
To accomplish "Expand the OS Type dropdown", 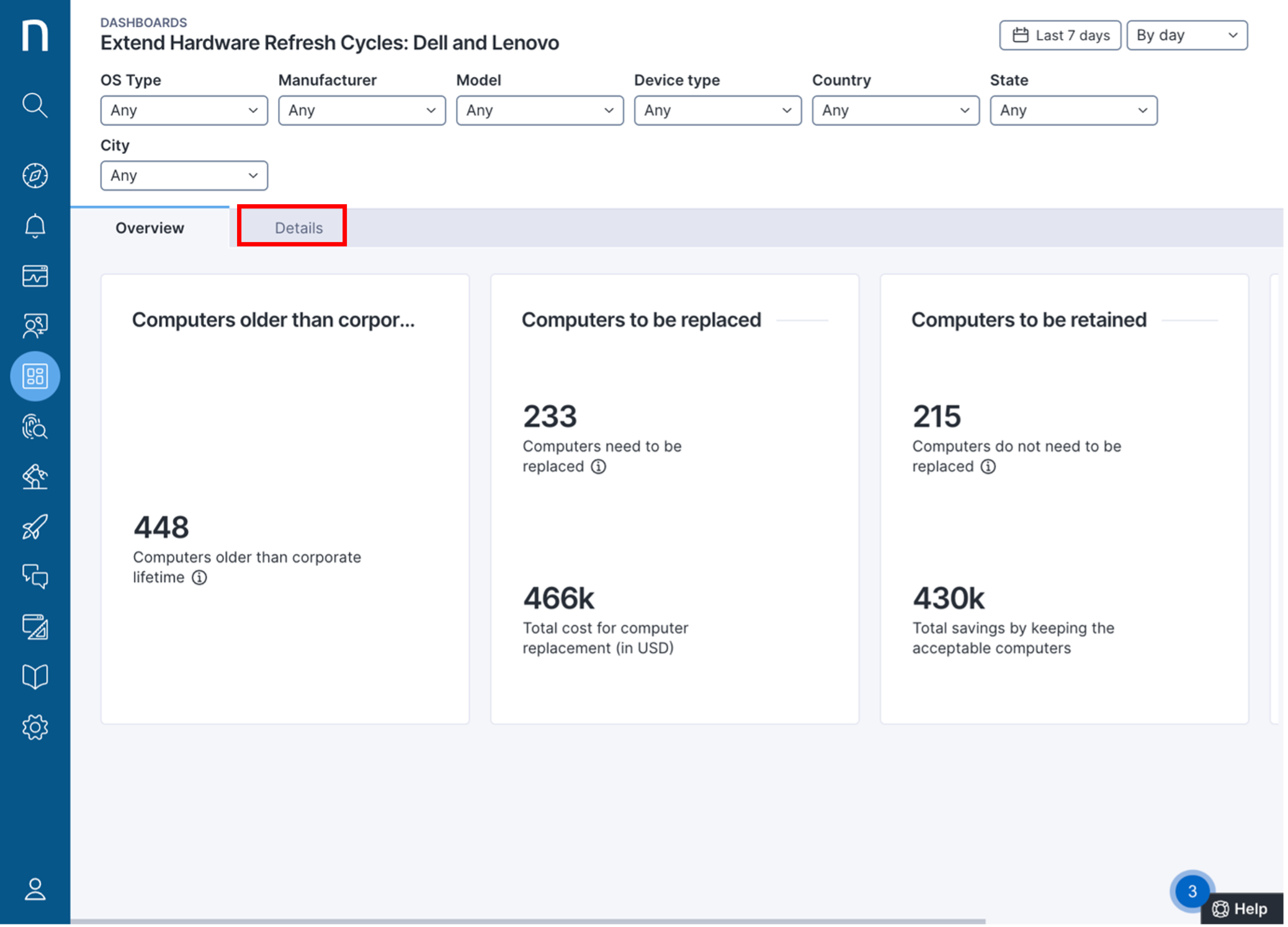I will tap(184, 110).
